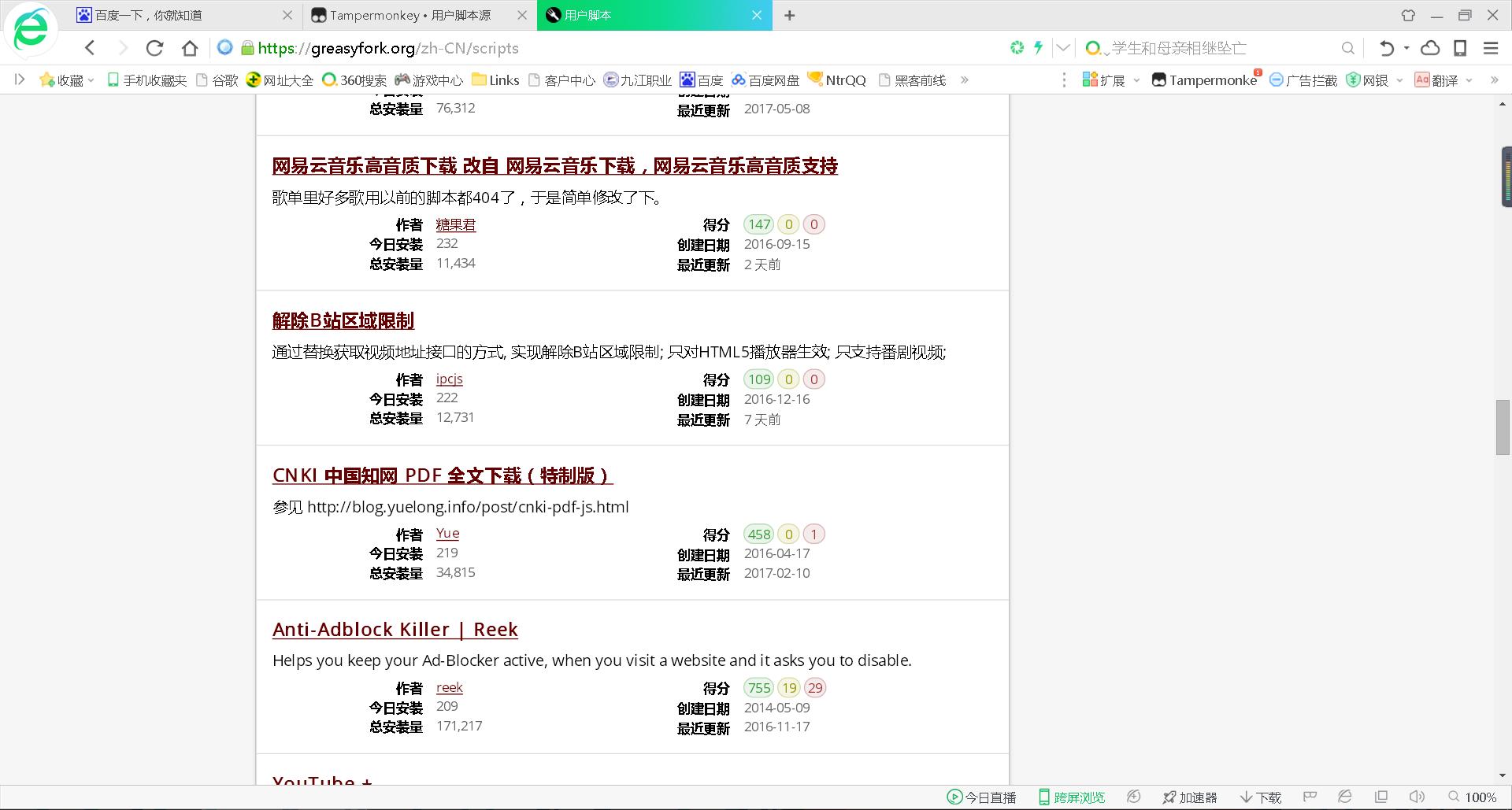The width and height of the screenshot is (1512, 810).
Task: Open author ipcjs profile link
Action: click(449, 379)
